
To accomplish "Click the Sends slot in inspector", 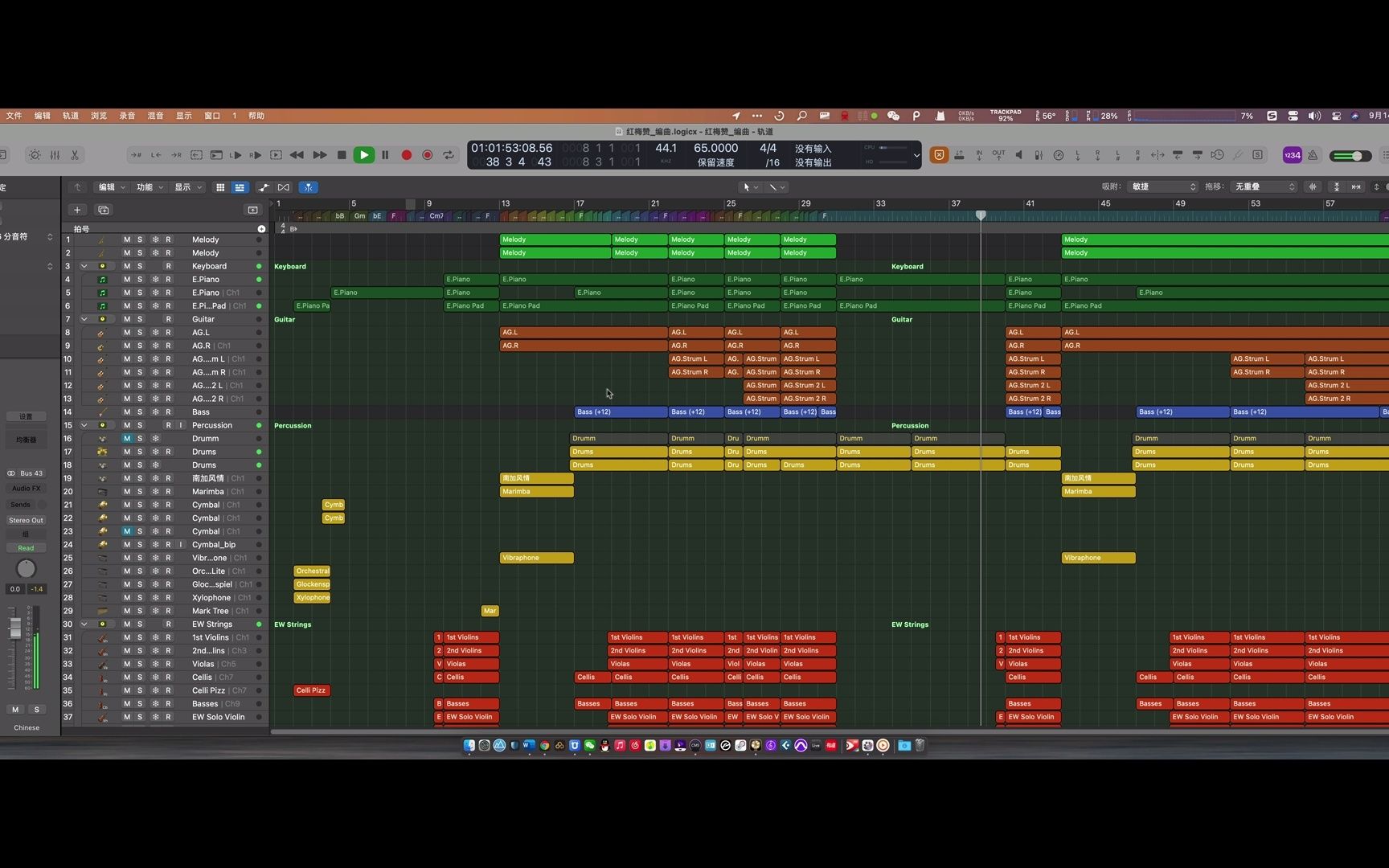I will click(21, 505).
